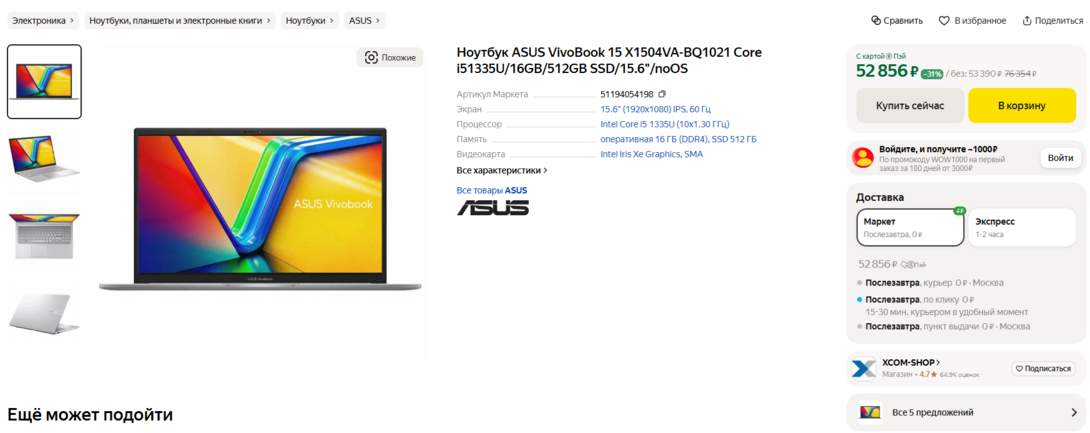Open the 'Ноутбуки, планшеты и электронные книги' breadcrumb
1090x433 pixels.
point(180,21)
